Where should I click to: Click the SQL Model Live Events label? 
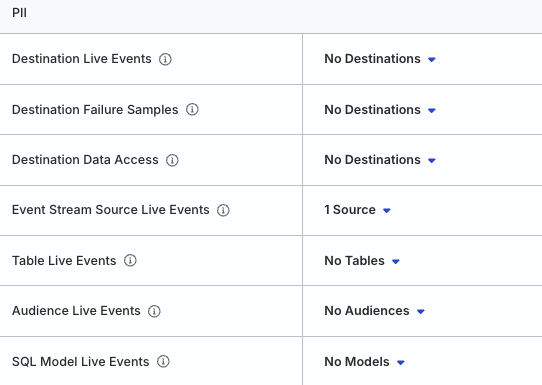[81, 362]
